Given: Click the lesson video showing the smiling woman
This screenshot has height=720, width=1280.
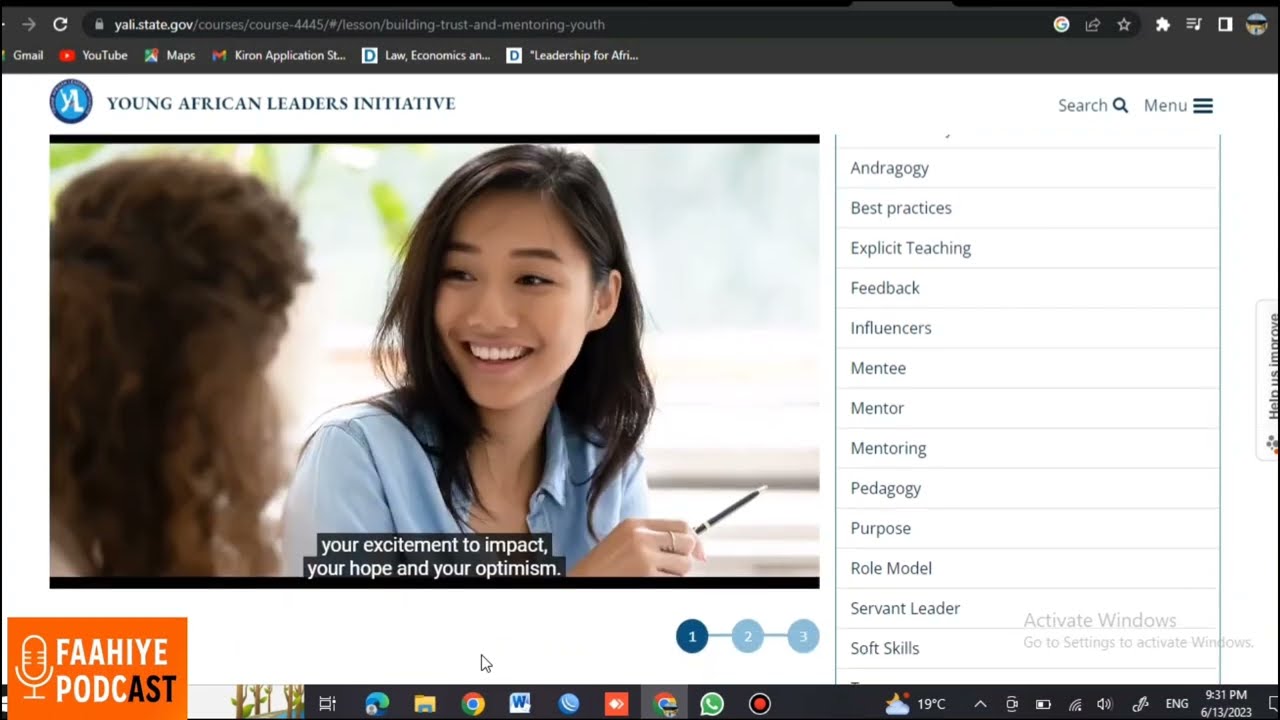Looking at the screenshot, I should (434, 361).
